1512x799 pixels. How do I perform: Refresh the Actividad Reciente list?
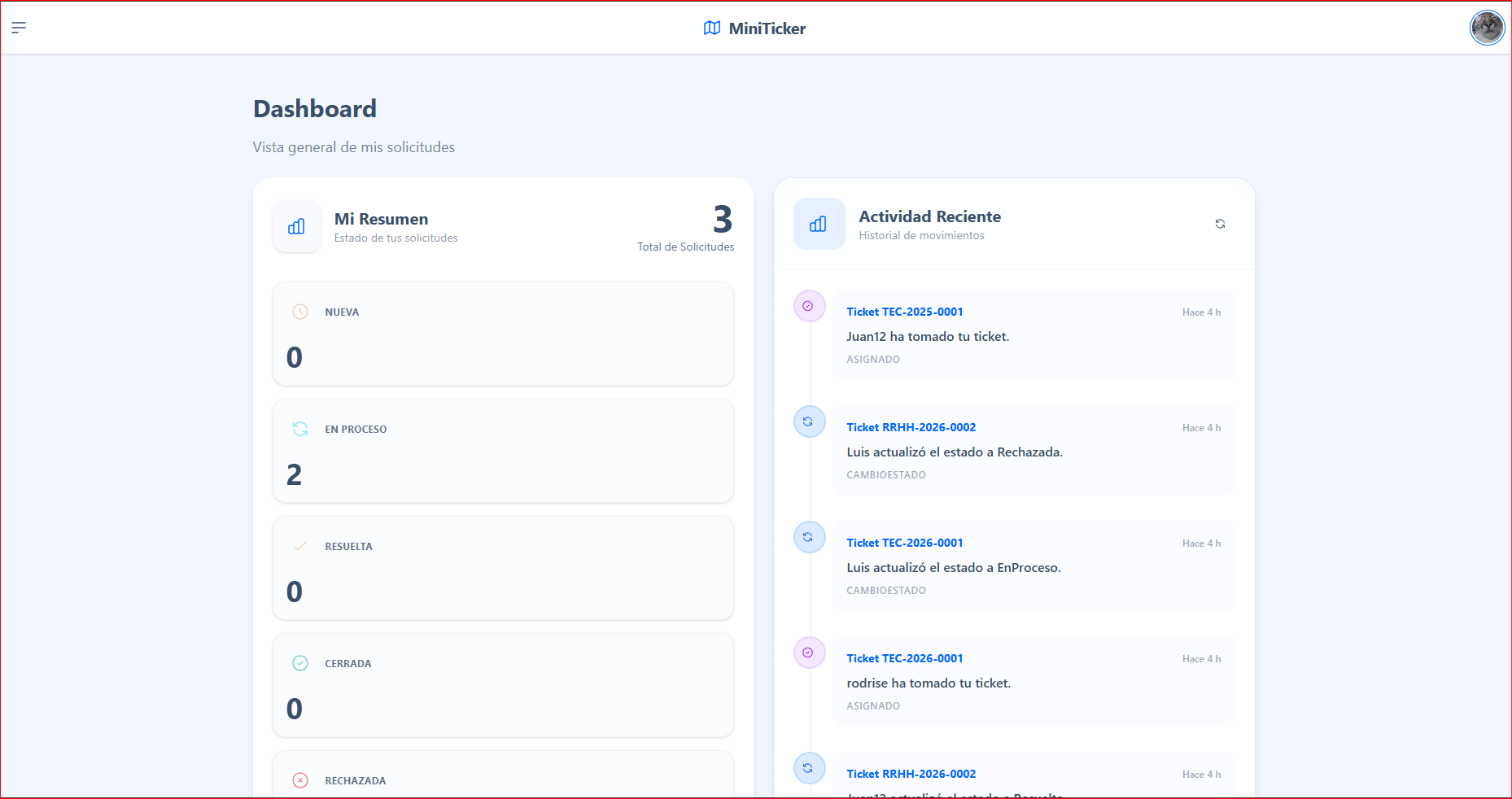[x=1220, y=224]
